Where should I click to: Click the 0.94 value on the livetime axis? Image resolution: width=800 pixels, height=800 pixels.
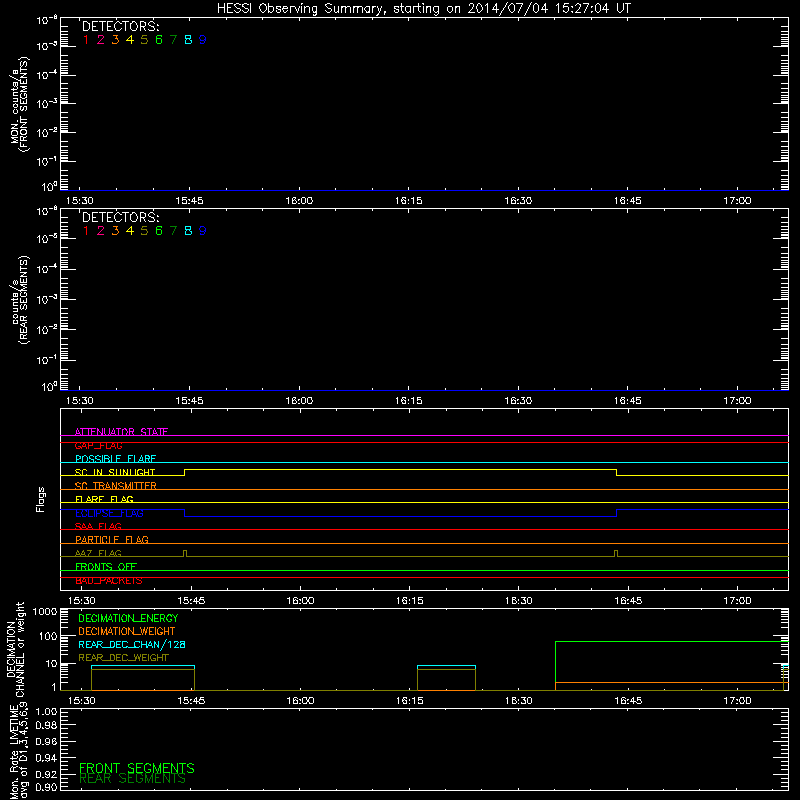tap(46, 757)
